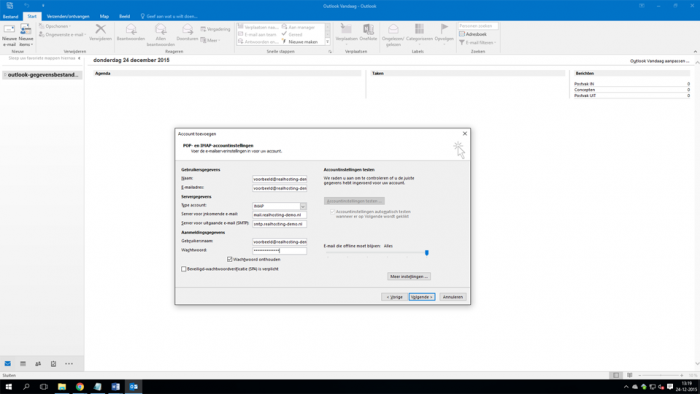Open the Bestand tab

[x=10, y=17]
